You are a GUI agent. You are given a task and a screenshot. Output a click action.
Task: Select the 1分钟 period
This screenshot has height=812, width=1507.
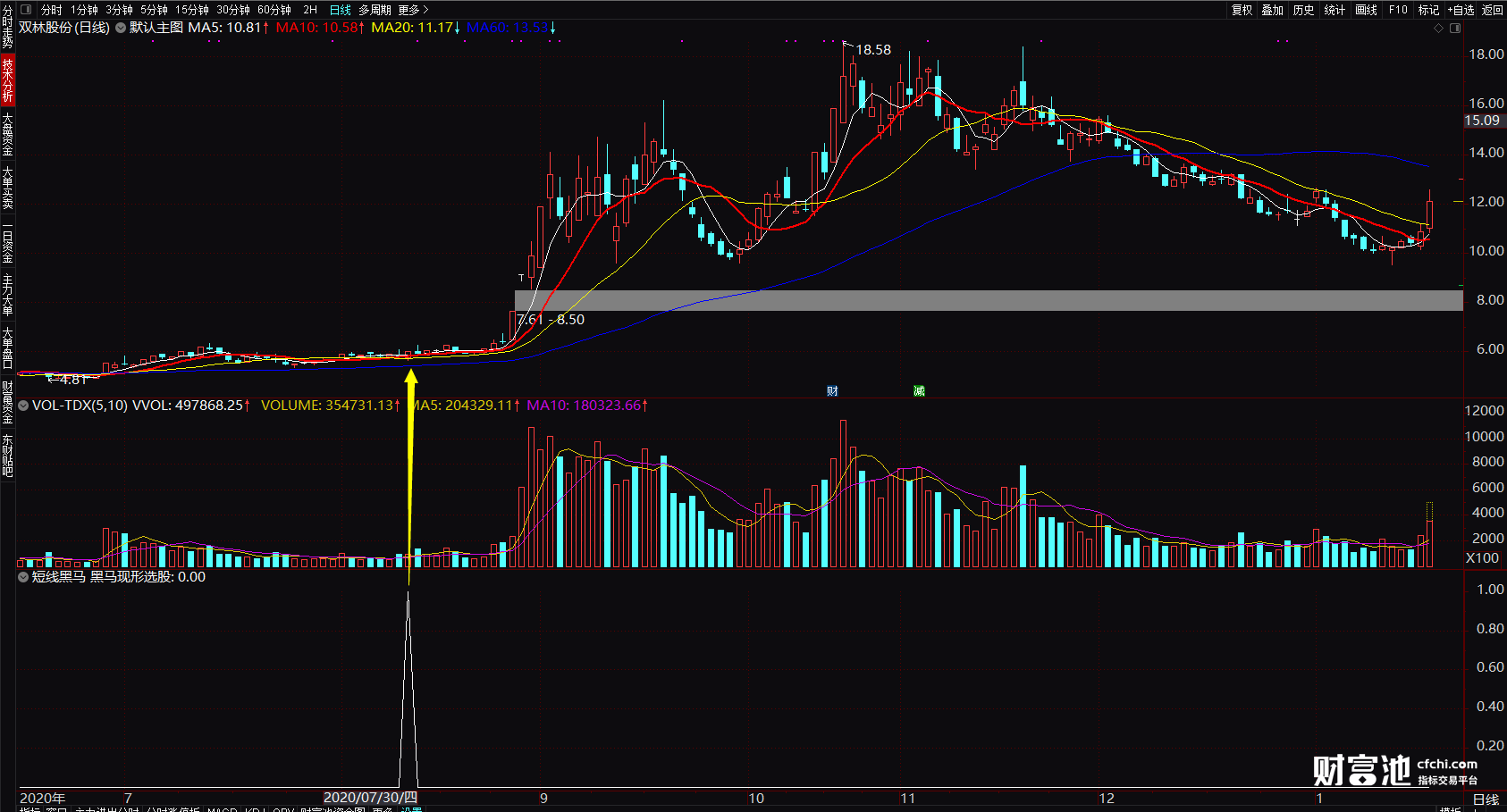click(85, 10)
